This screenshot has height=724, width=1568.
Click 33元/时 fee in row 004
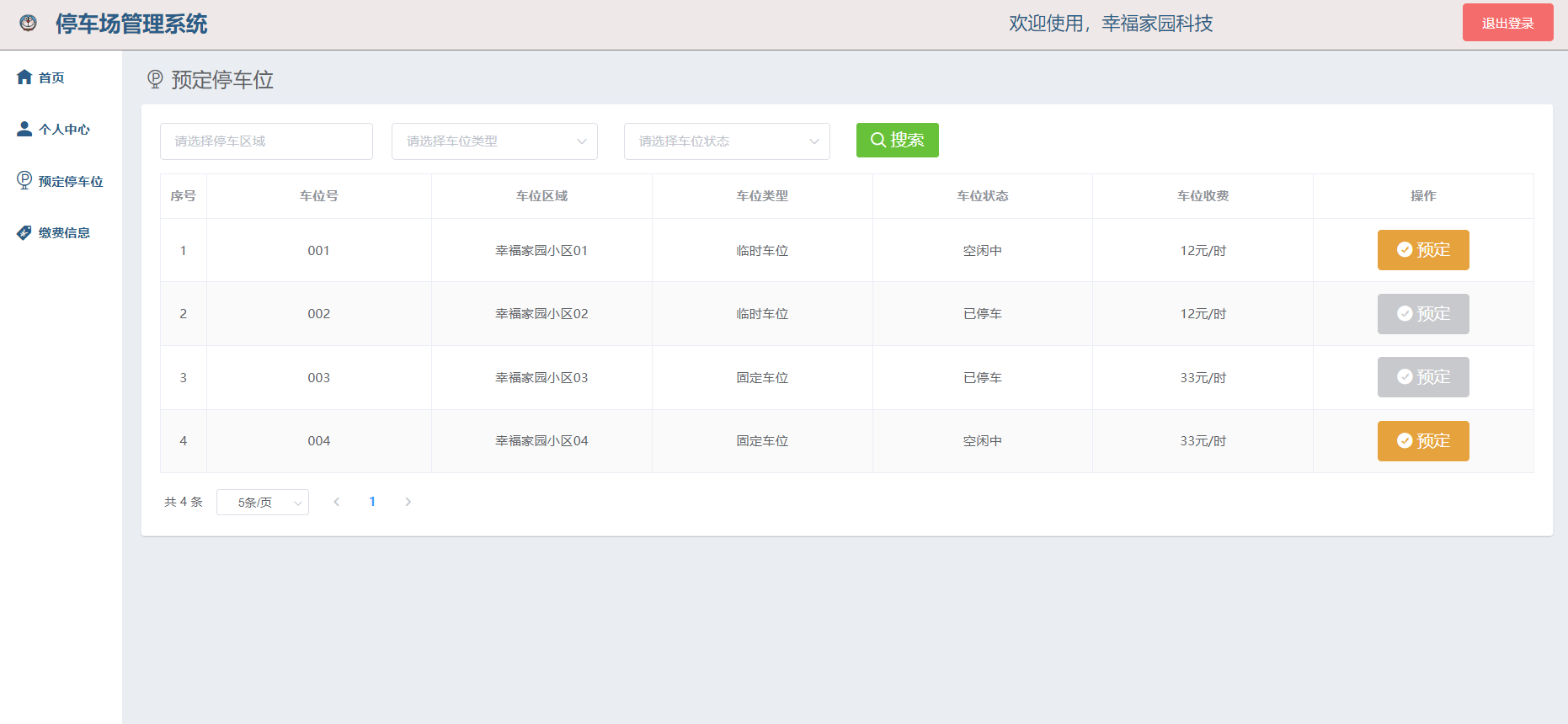(x=1203, y=441)
